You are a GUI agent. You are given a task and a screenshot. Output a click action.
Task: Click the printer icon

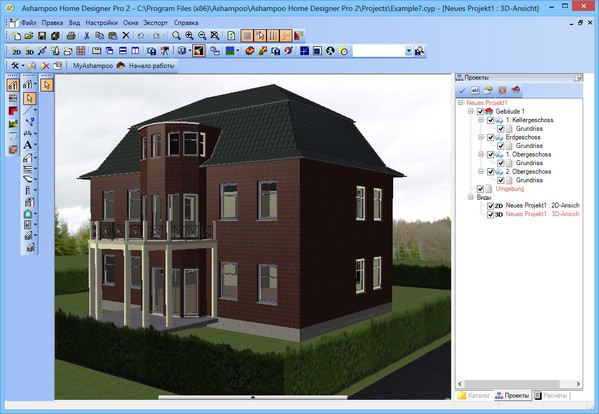(71, 36)
